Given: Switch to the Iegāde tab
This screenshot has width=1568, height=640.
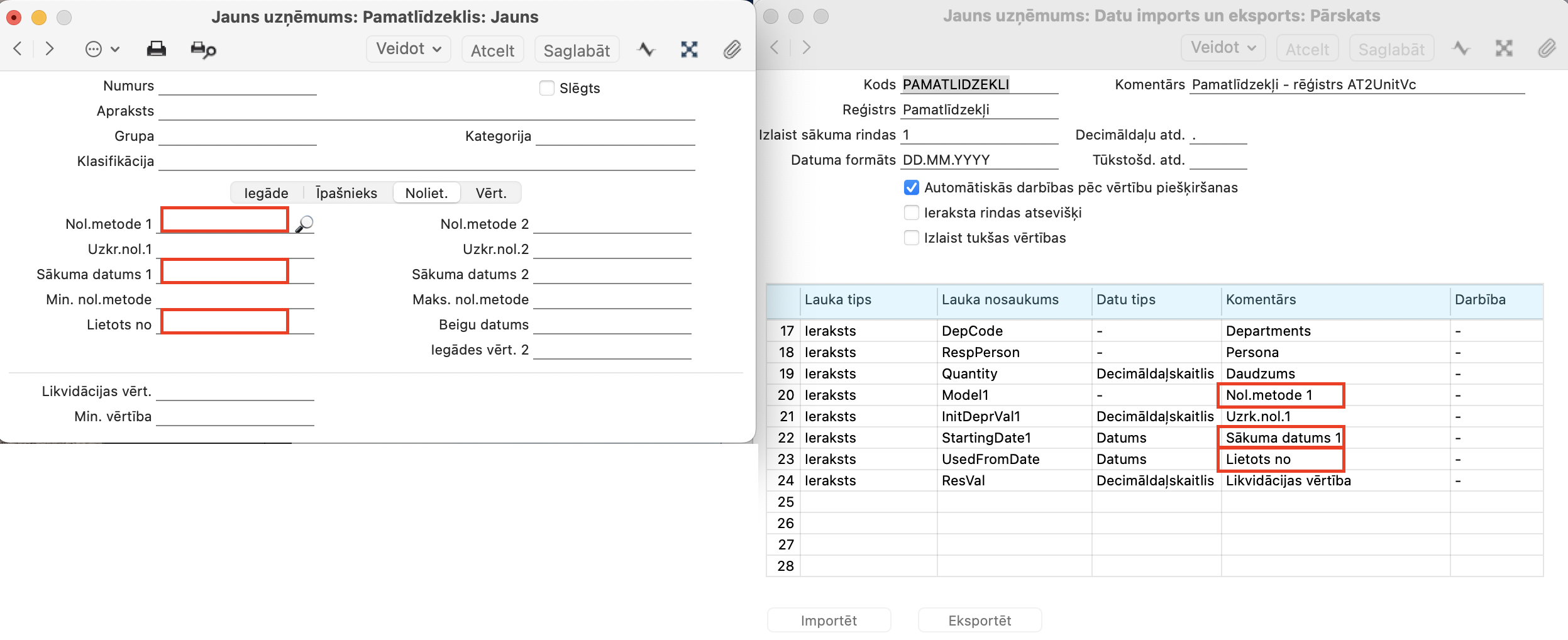Looking at the screenshot, I should tap(266, 193).
